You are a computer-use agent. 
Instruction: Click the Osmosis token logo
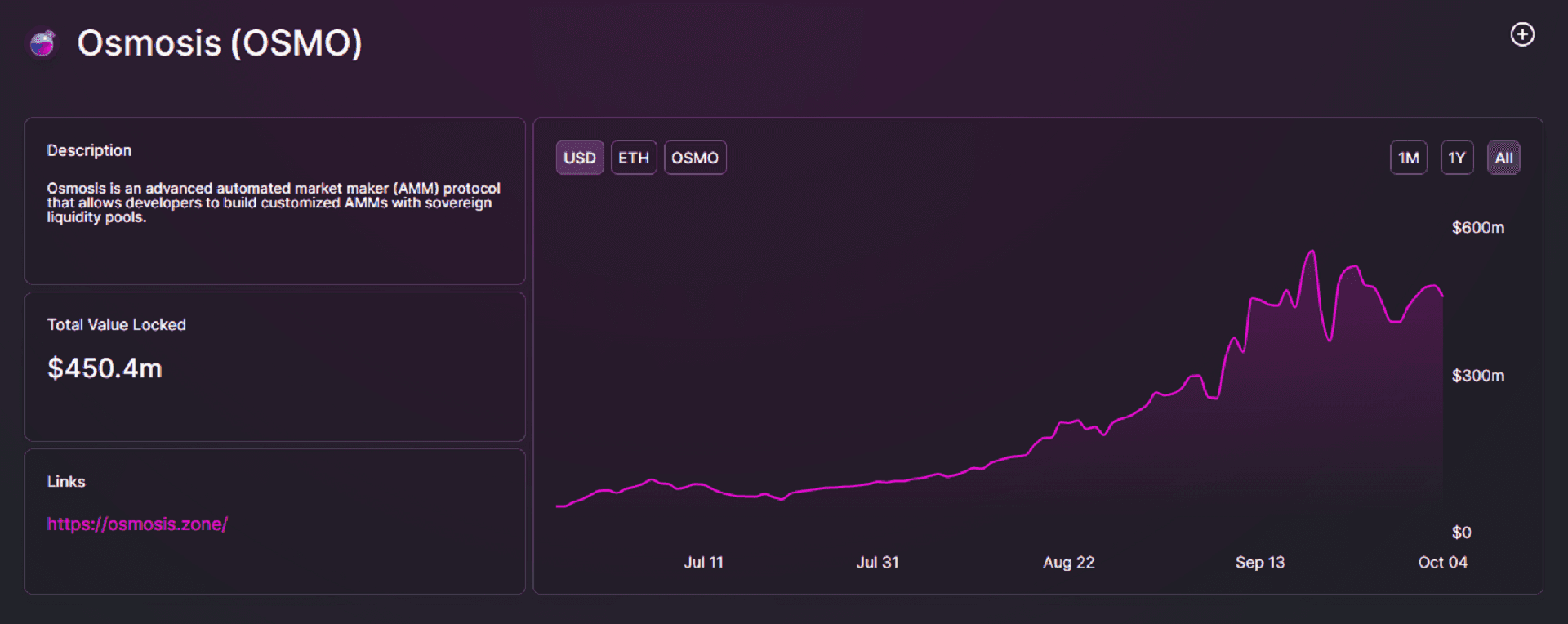pos(42,43)
